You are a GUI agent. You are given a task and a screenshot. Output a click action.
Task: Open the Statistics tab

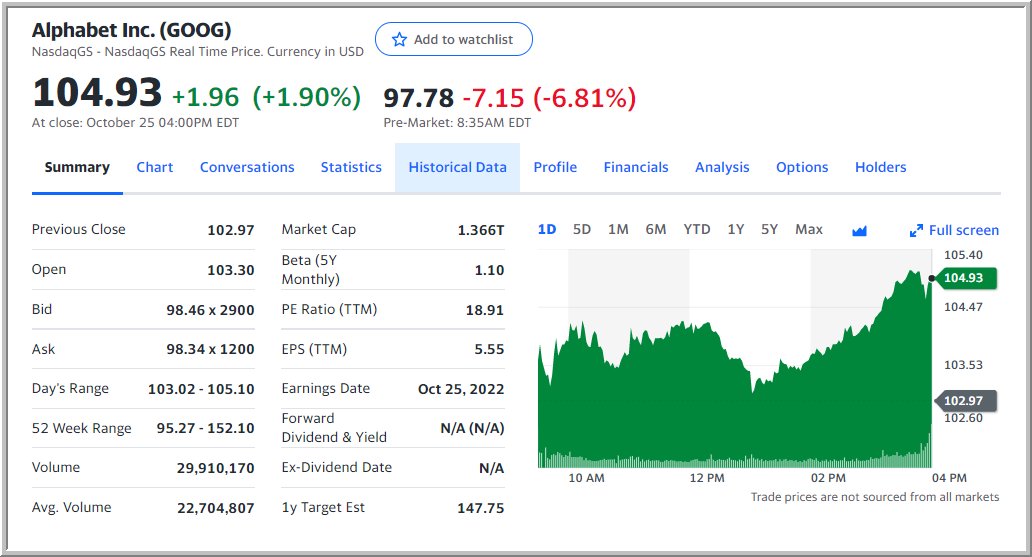[x=351, y=167]
